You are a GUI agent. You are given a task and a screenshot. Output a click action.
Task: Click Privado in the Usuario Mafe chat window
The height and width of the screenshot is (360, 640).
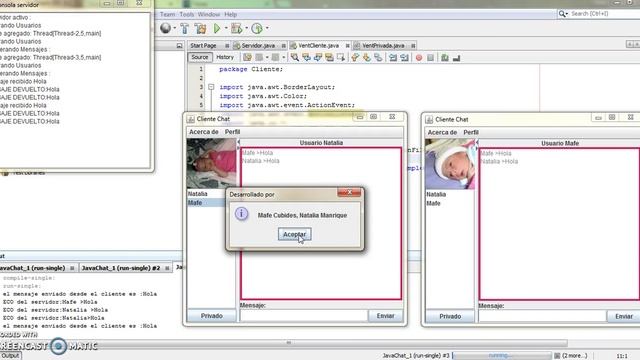click(450, 316)
